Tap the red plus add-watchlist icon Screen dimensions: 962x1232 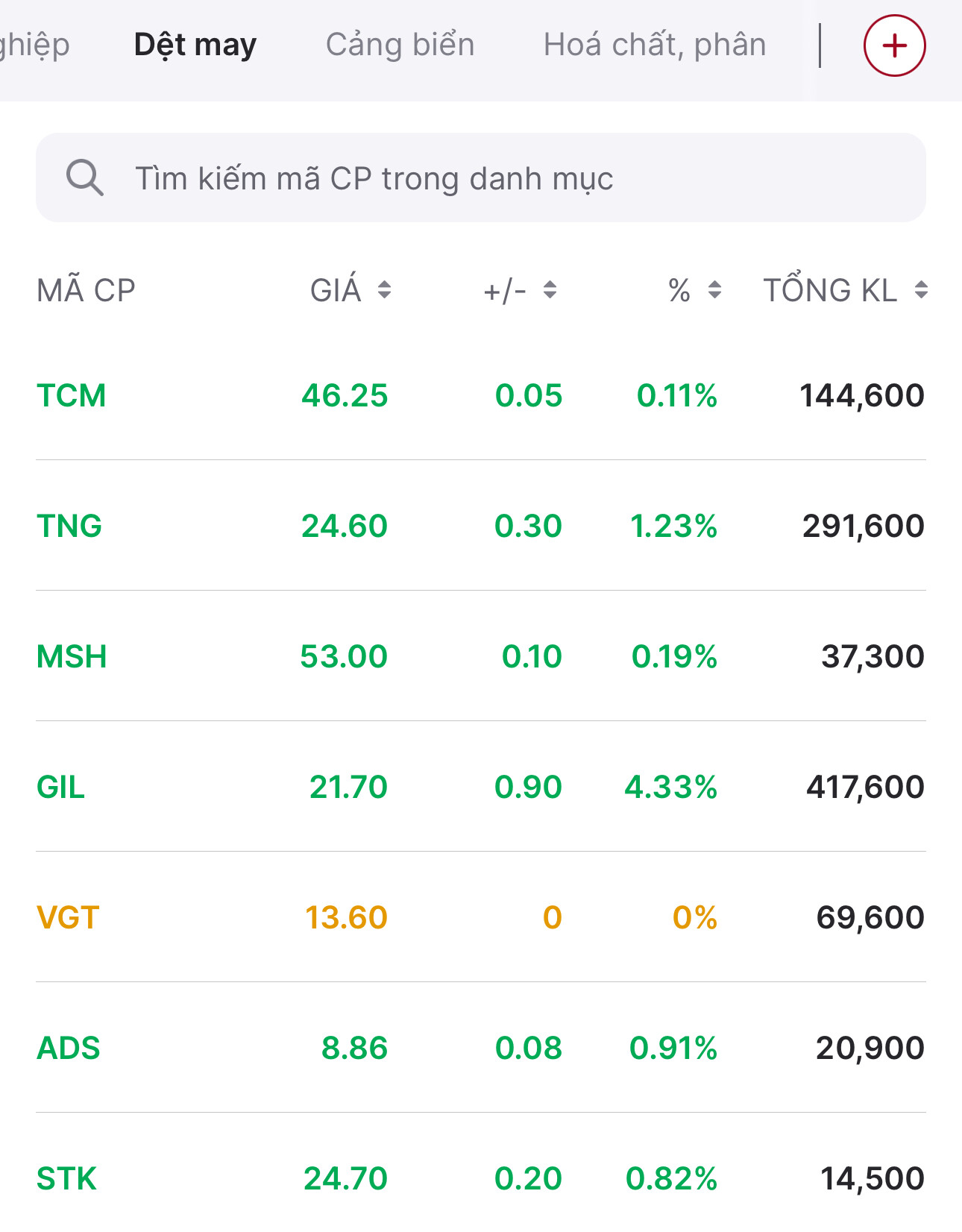click(x=894, y=45)
